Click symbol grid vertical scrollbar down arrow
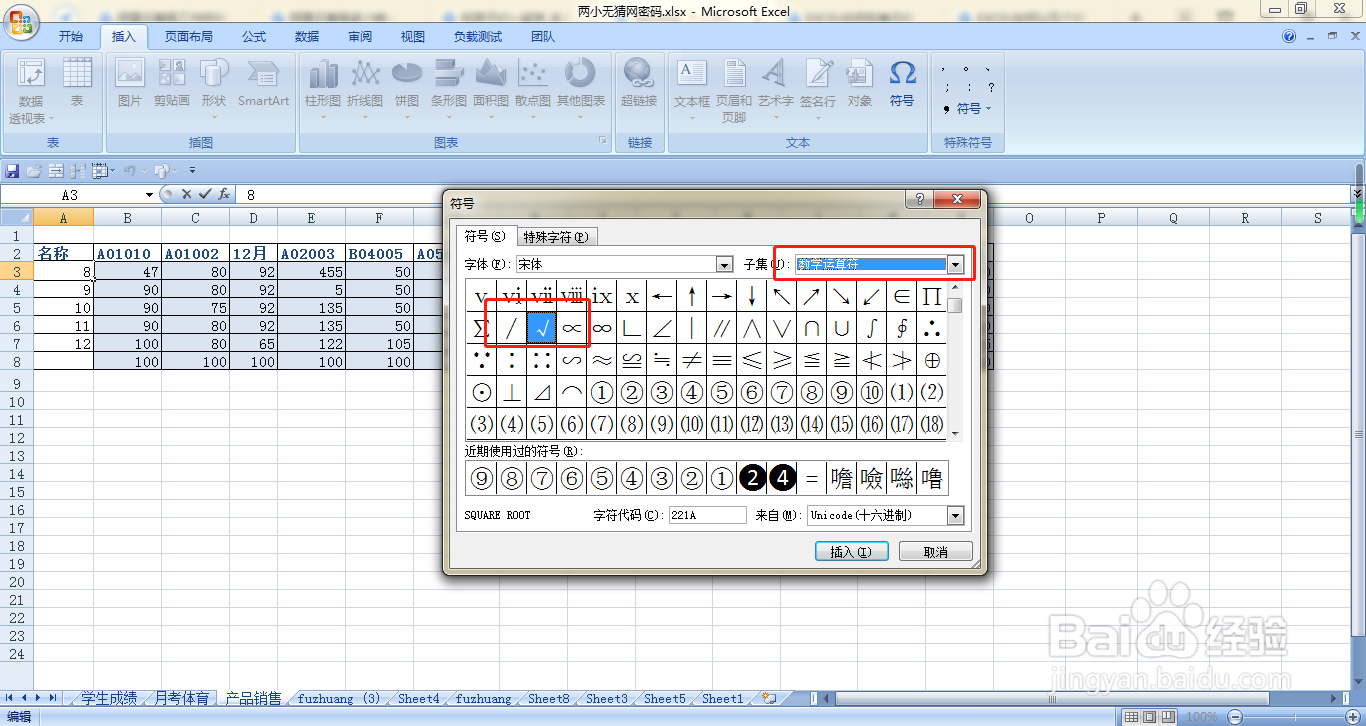 click(x=955, y=434)
